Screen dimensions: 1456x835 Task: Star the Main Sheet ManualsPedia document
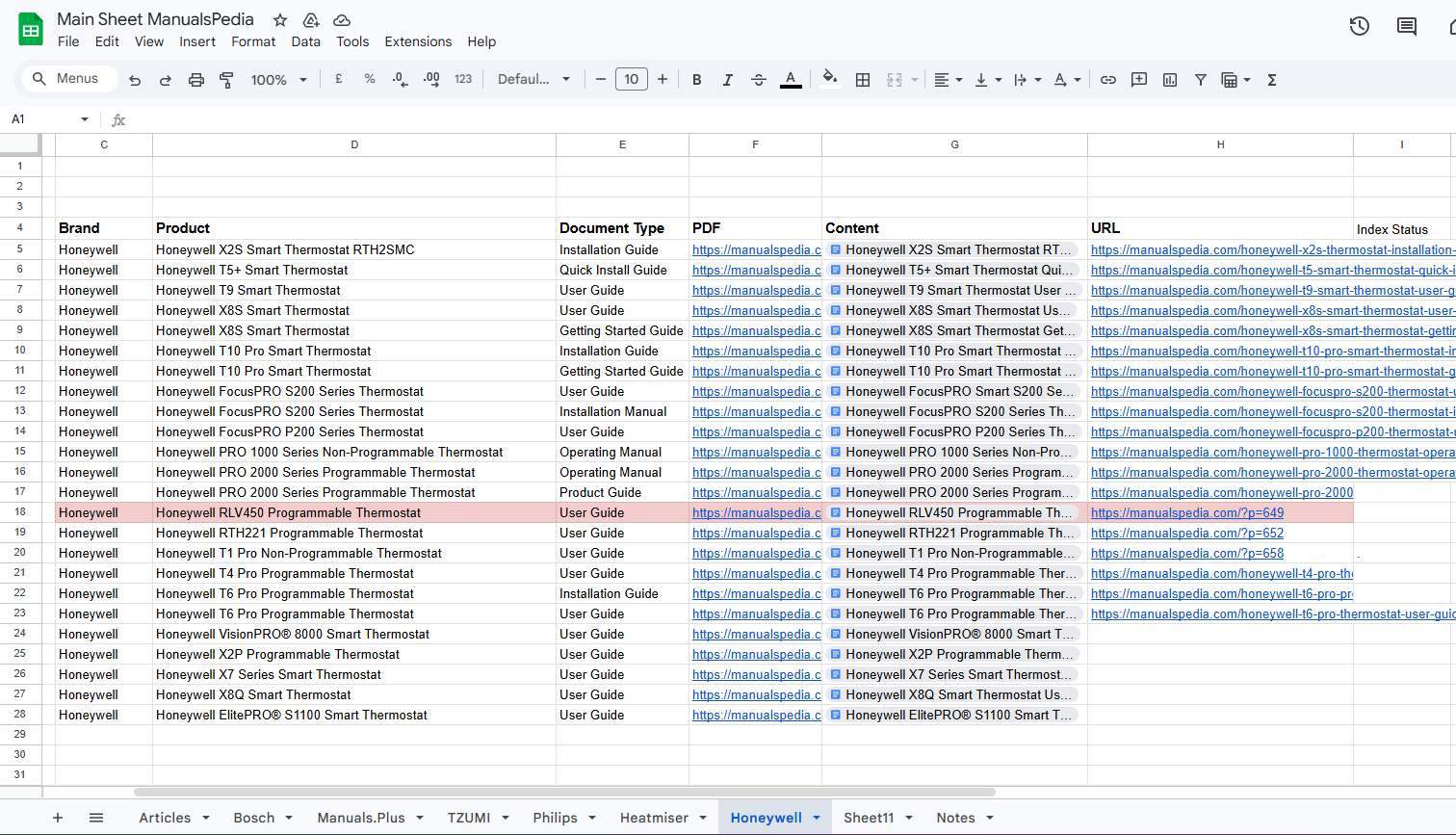tap(280, 20)
